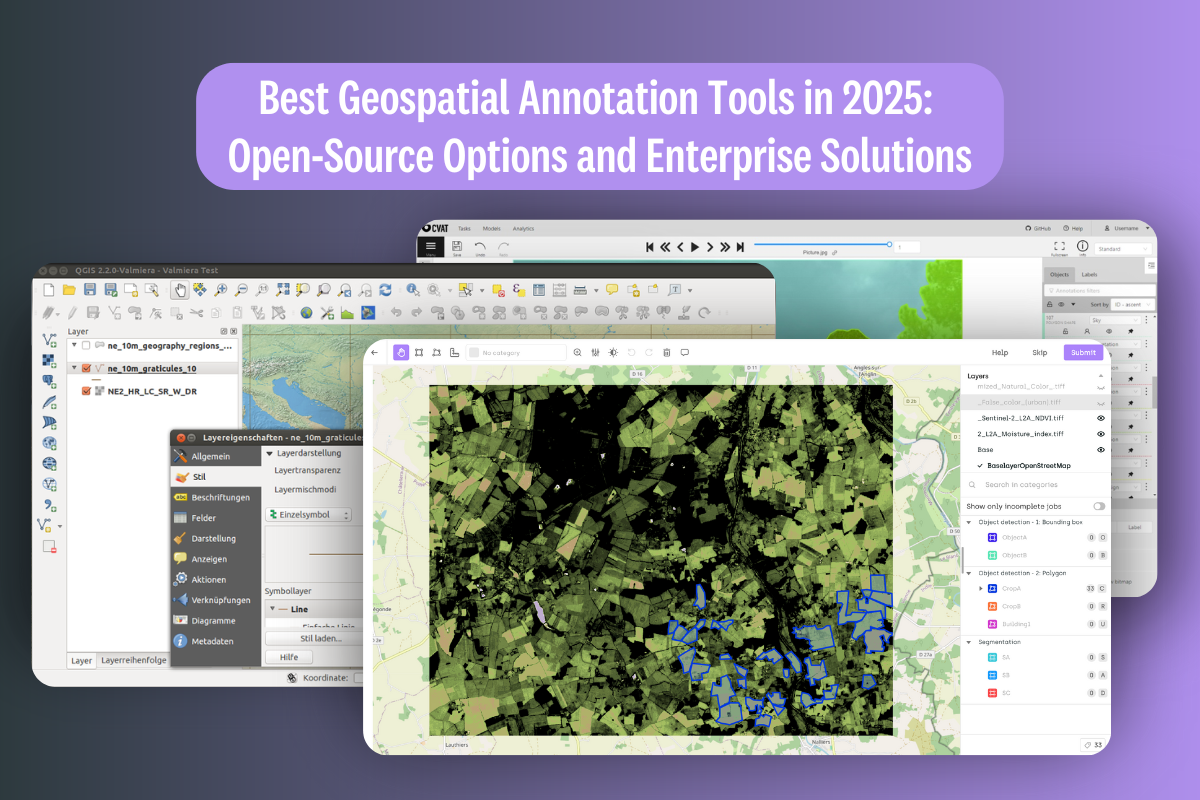Click the image adjustment sliders icon in annotation toolbar
Screen dimensions: 1200x800
[x=596, y=352]
